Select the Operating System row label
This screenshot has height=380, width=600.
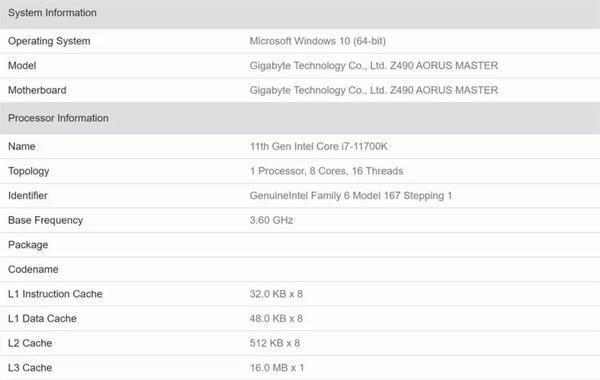(49, 41)
